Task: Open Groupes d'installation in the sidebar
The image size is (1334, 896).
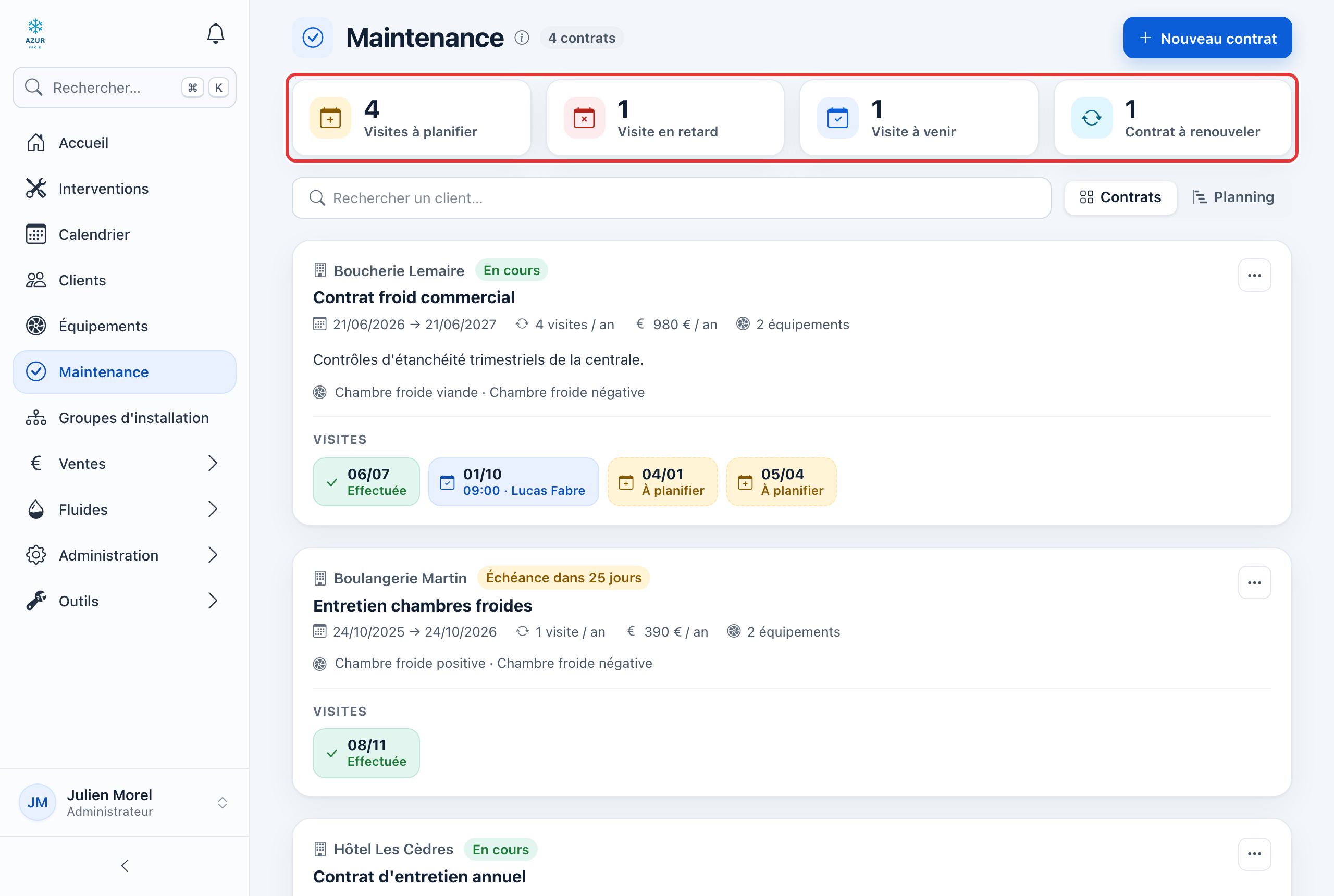Action: point(125,418)
